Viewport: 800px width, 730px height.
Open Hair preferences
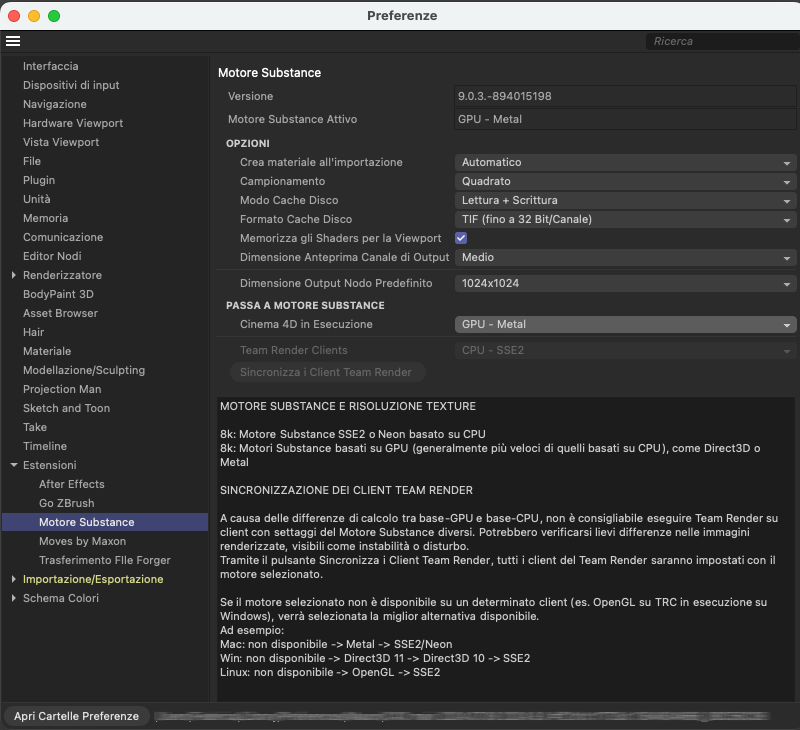34,332
